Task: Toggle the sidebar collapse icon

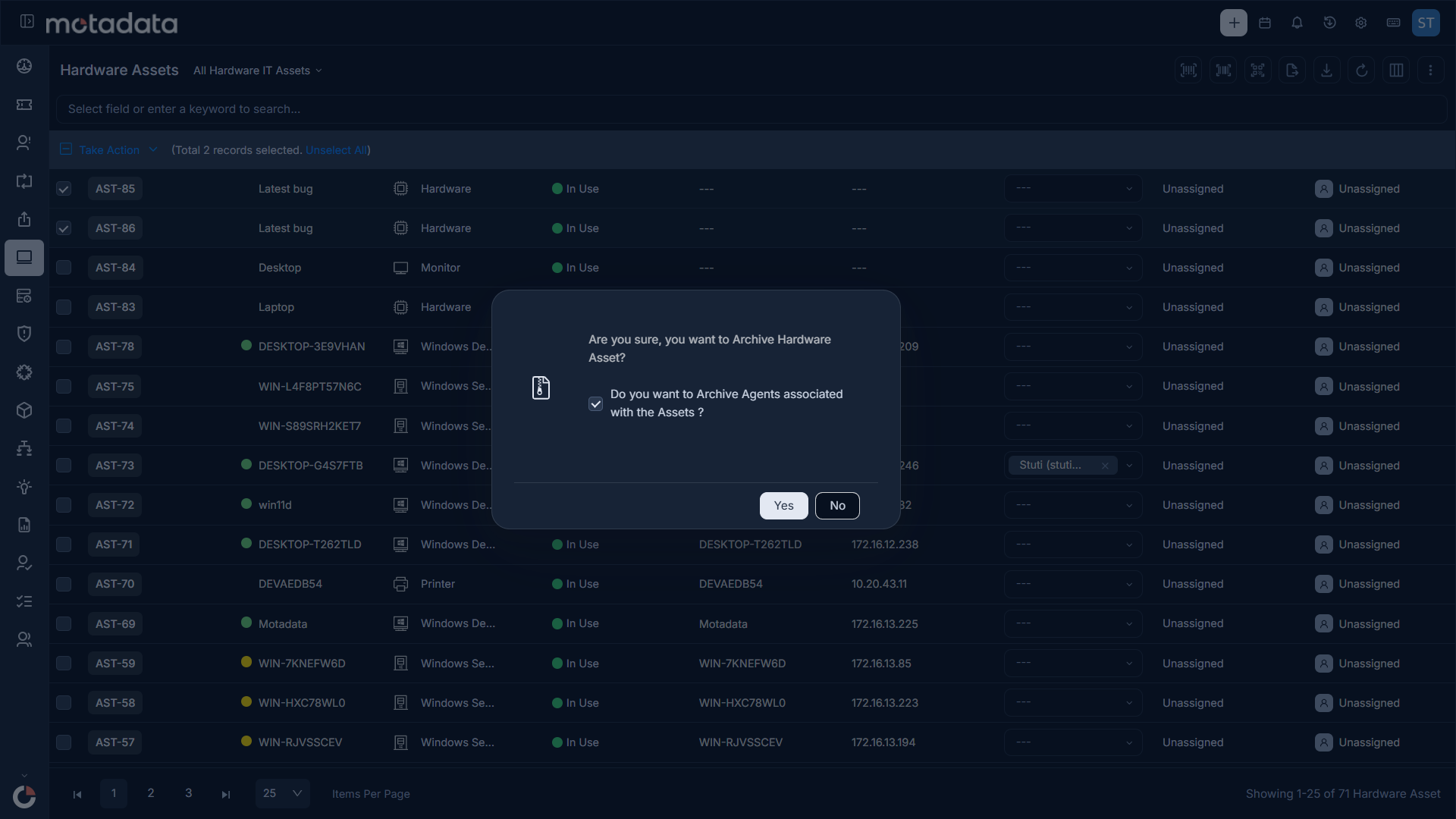Action: (27, 22)
